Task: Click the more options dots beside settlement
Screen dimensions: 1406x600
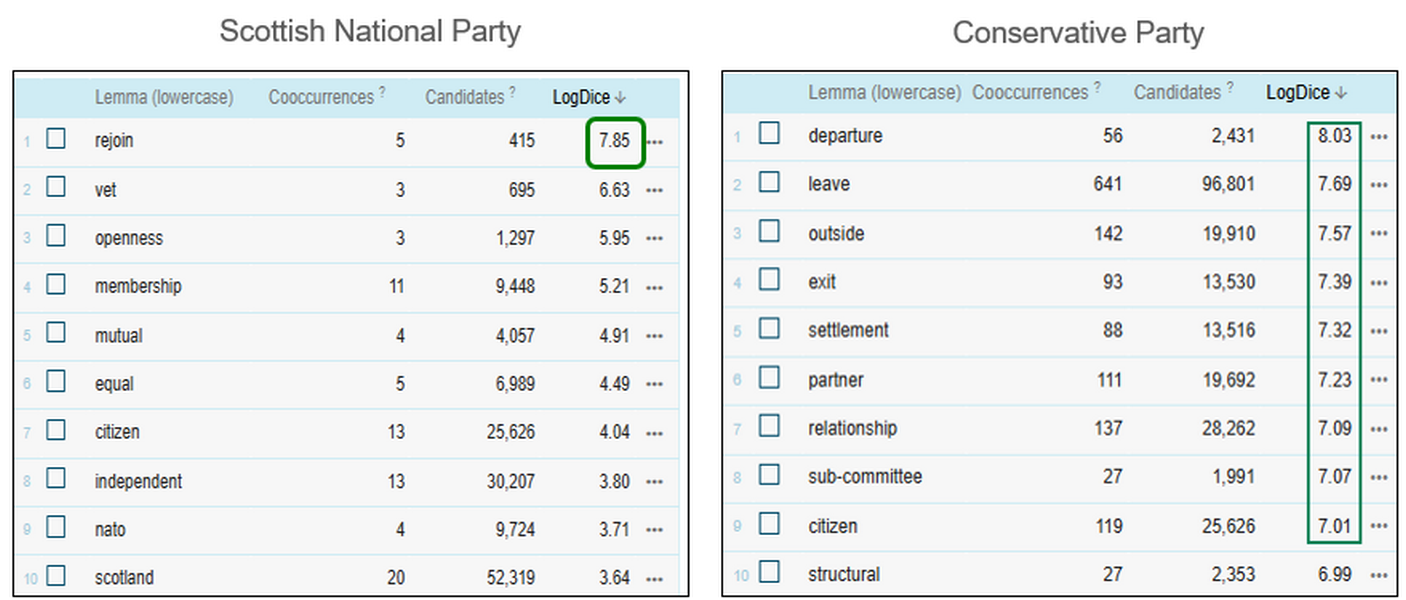Action: tap(1379, 332)
